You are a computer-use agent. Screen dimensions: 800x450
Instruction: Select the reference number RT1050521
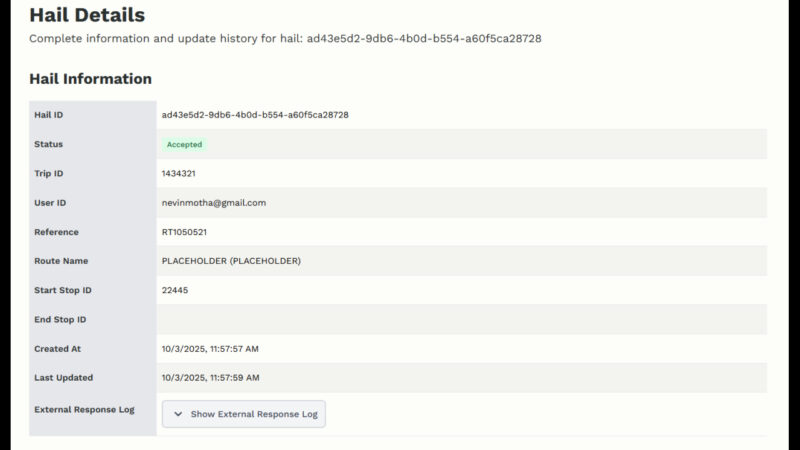pos(184,232)
